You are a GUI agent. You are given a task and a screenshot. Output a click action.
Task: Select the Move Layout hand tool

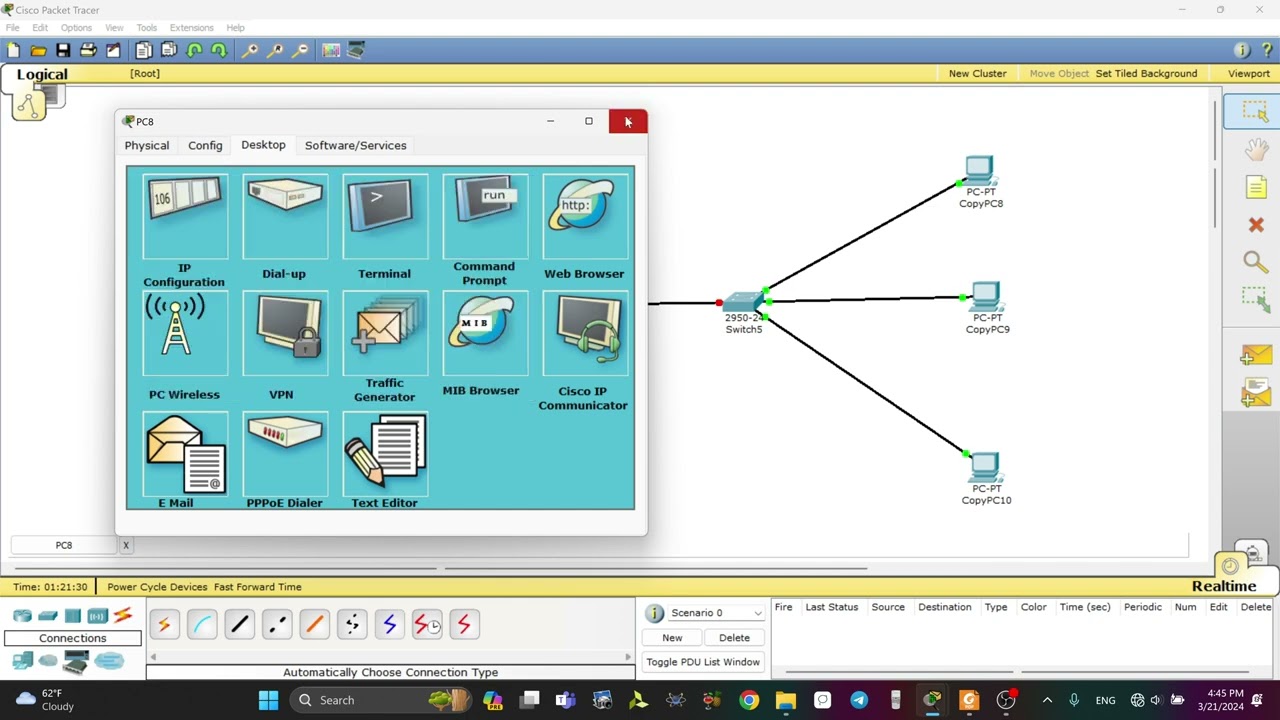tap(1256, 150)
